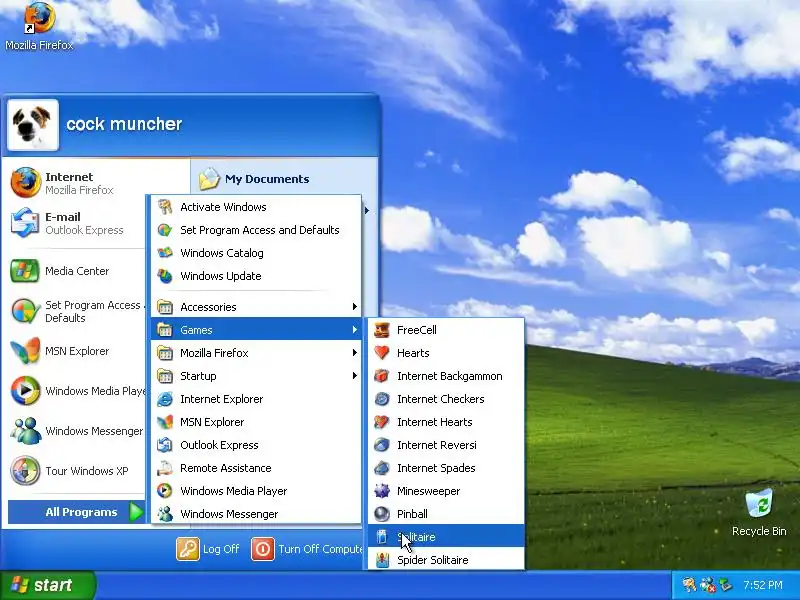Viewport: 800px width, 600px height.
Task: Expand the Mozilla Firefox folder submenu arrow
Action: click(354, 353)
